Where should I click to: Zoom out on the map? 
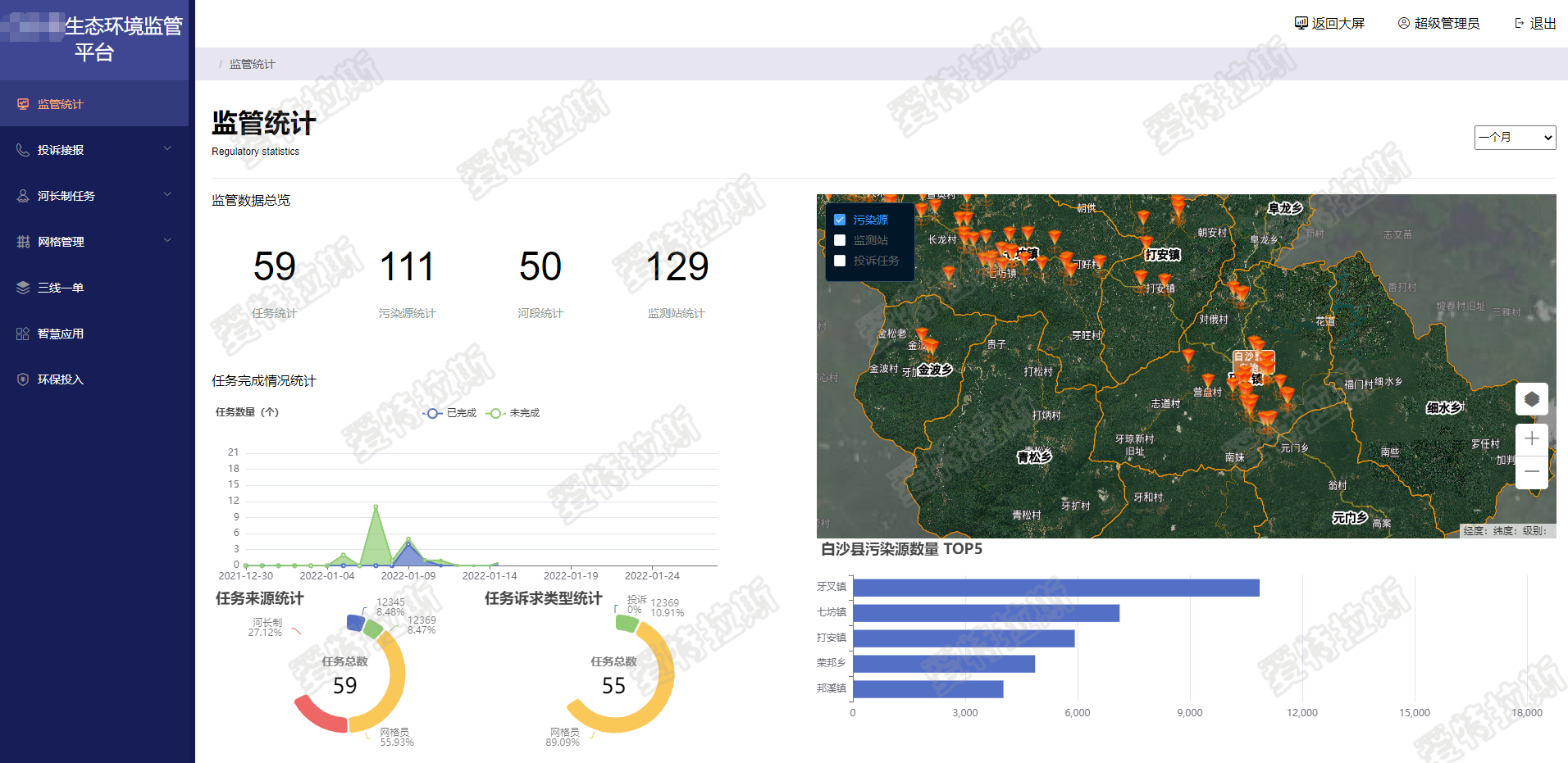coord(1531,472)
